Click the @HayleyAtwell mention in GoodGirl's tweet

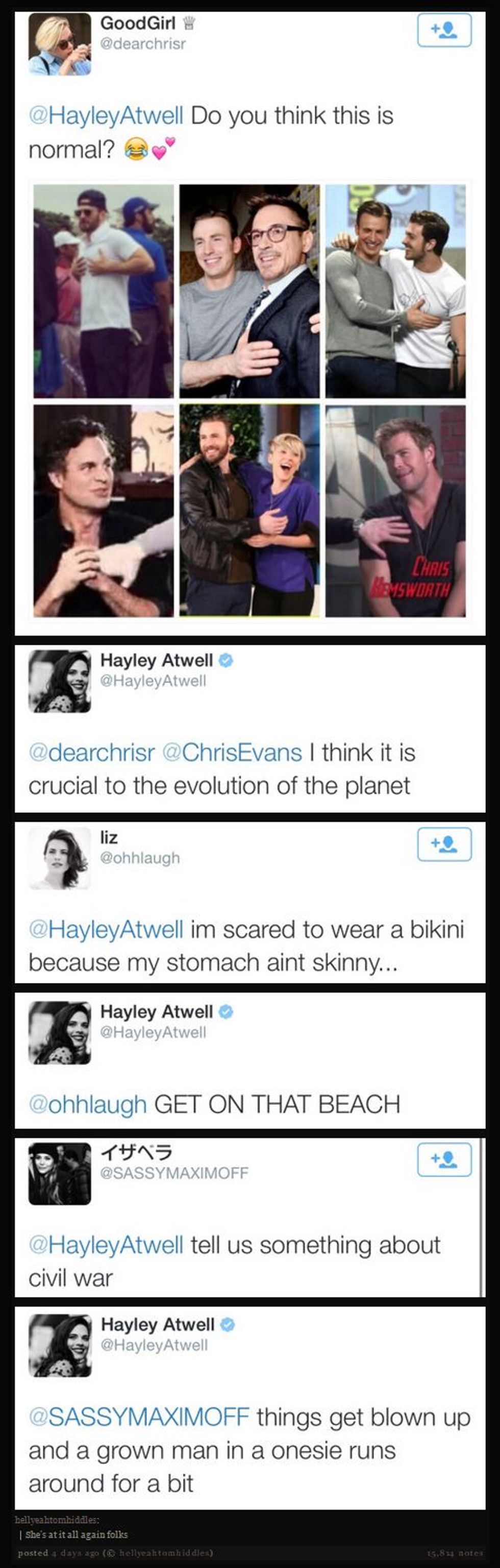106,116
